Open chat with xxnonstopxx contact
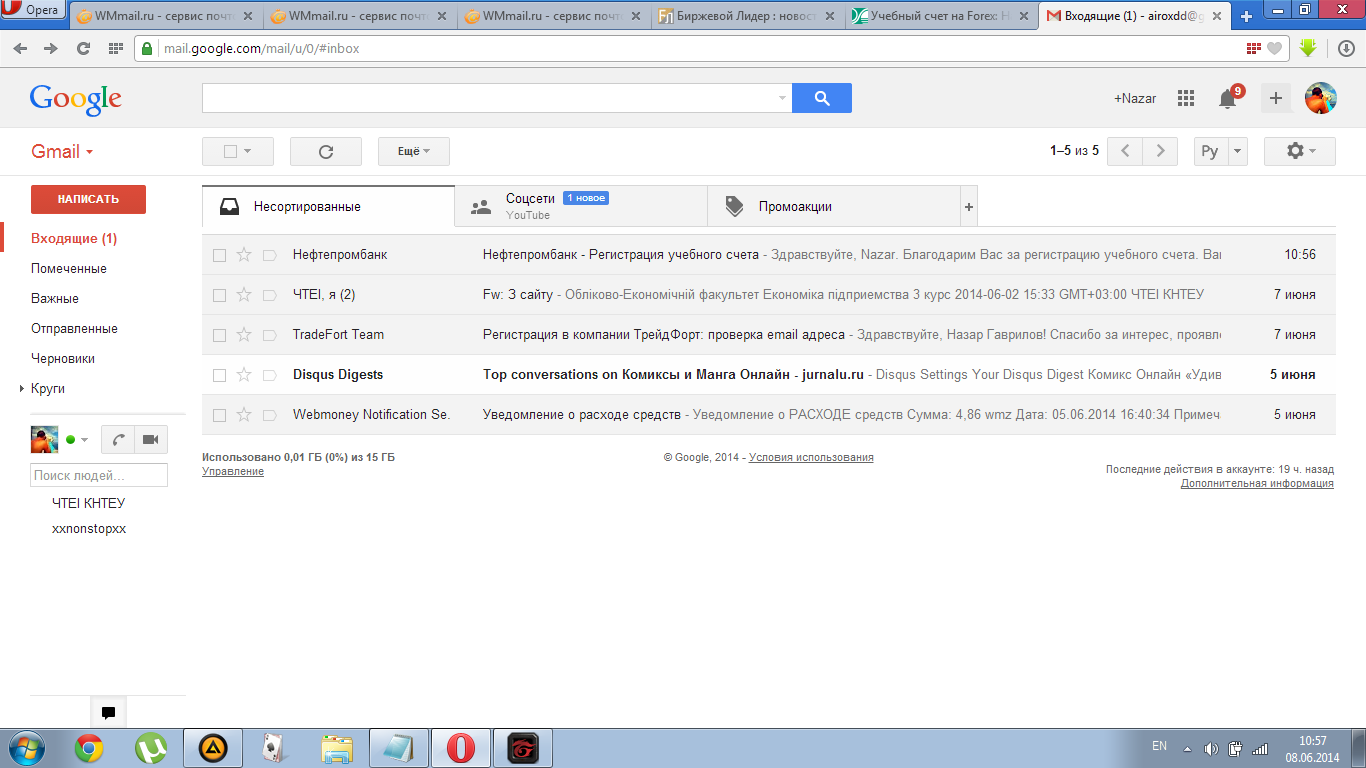 pos(89,529)
